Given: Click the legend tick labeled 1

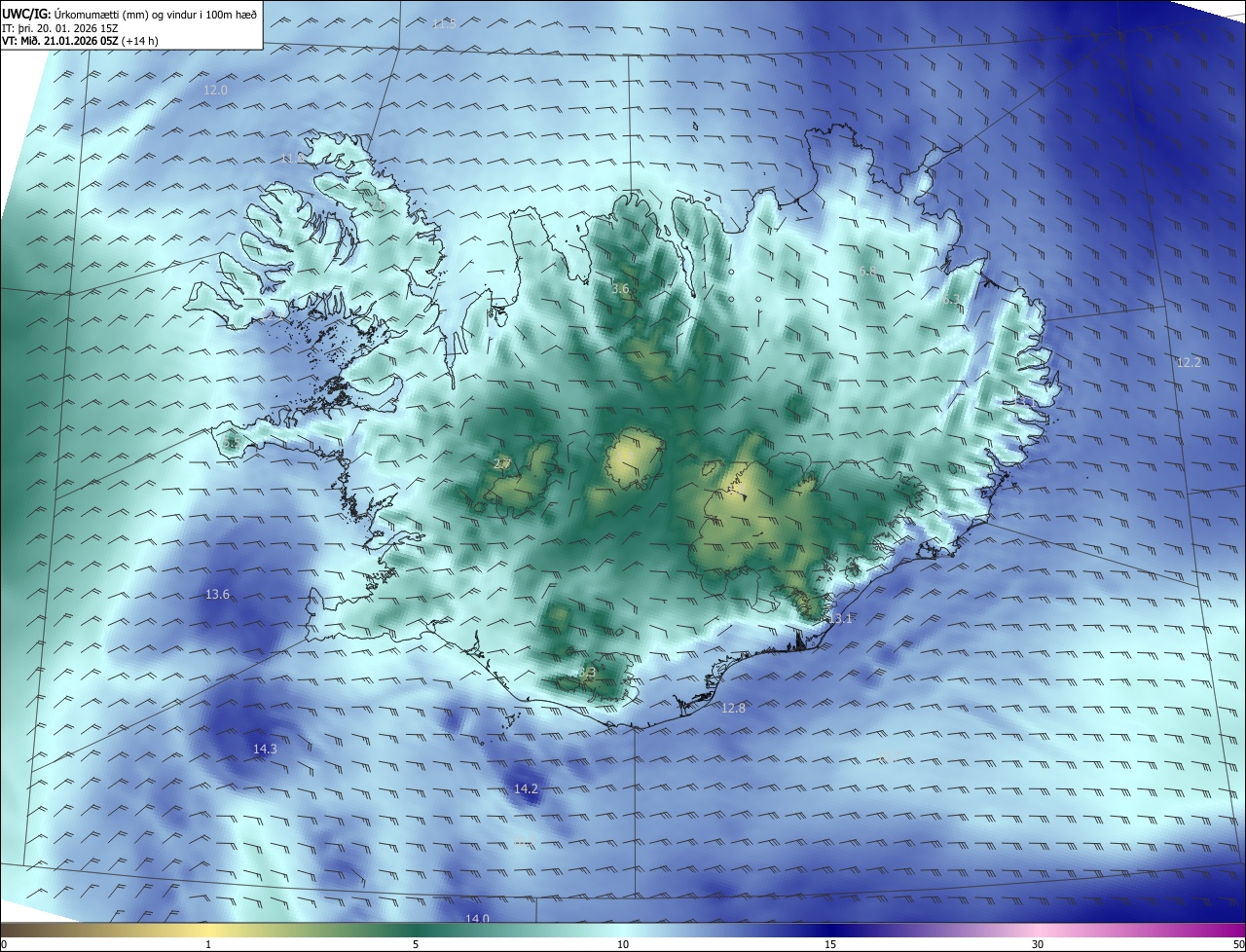Looking at the screenshot, I should [x=208, y=944].
